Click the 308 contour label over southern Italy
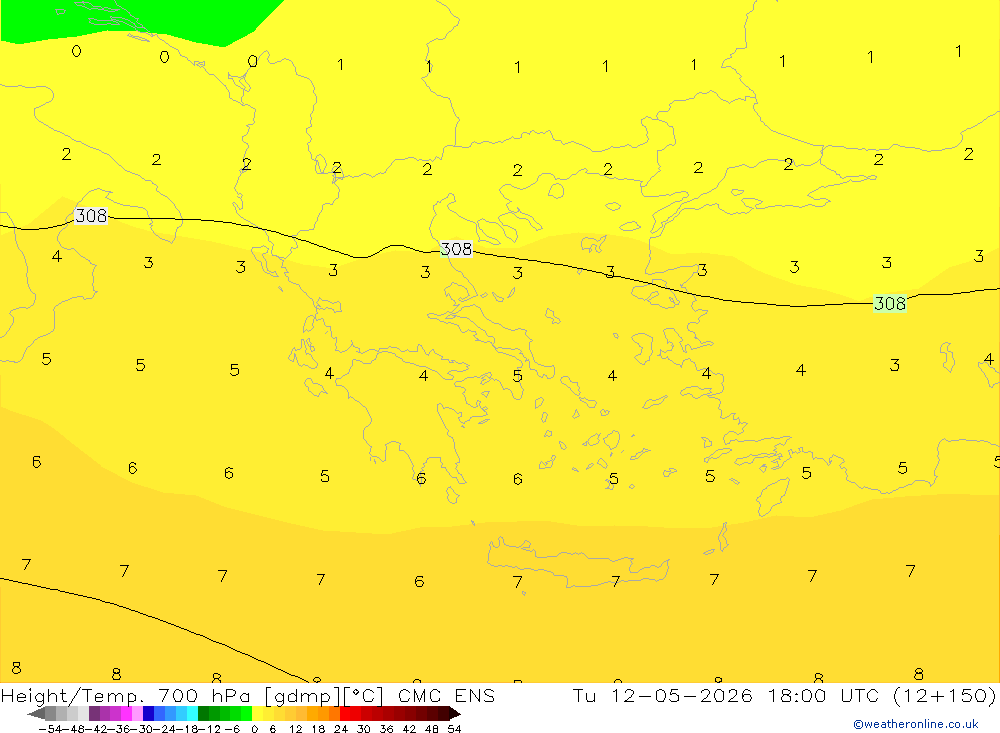 click(x=91, y=216)
